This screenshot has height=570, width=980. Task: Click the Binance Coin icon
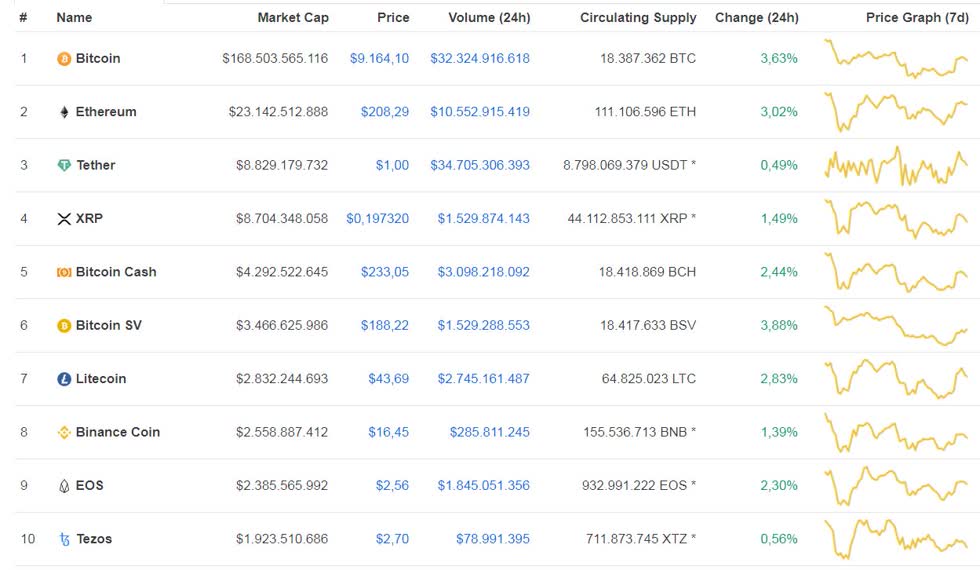point(64,432)
